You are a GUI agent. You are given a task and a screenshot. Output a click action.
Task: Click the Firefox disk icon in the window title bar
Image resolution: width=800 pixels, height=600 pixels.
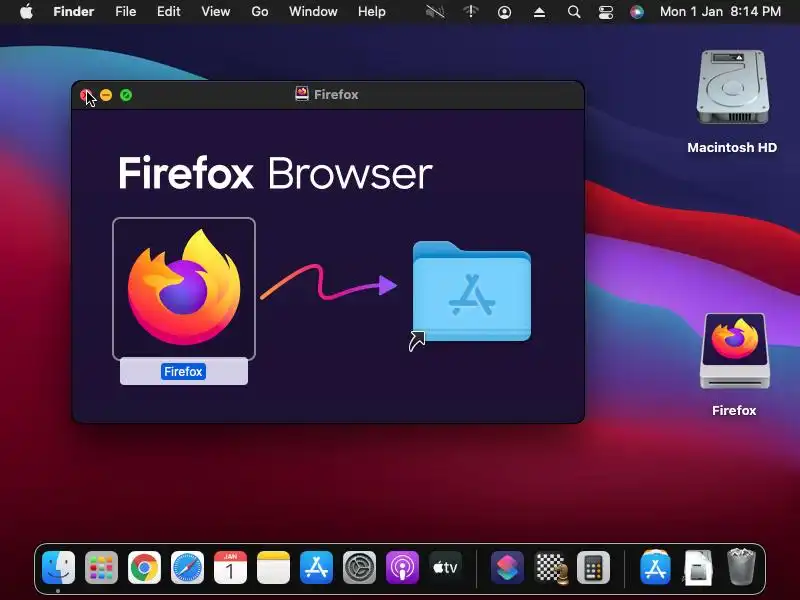pyautogui.click(x=302, y=94)
